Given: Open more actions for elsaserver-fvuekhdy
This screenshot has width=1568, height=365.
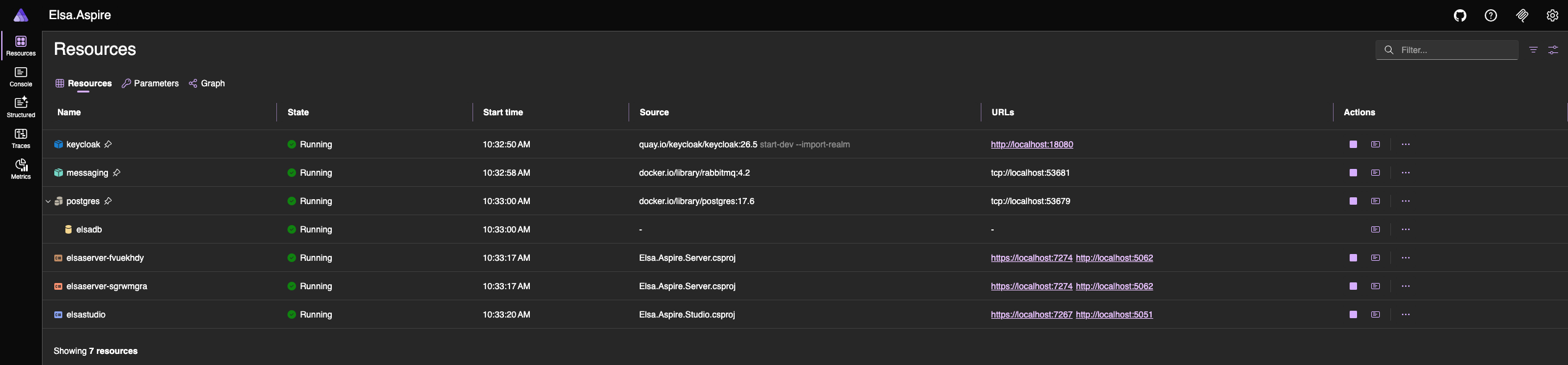Looking at the screenshot, I should point(1406,258).
